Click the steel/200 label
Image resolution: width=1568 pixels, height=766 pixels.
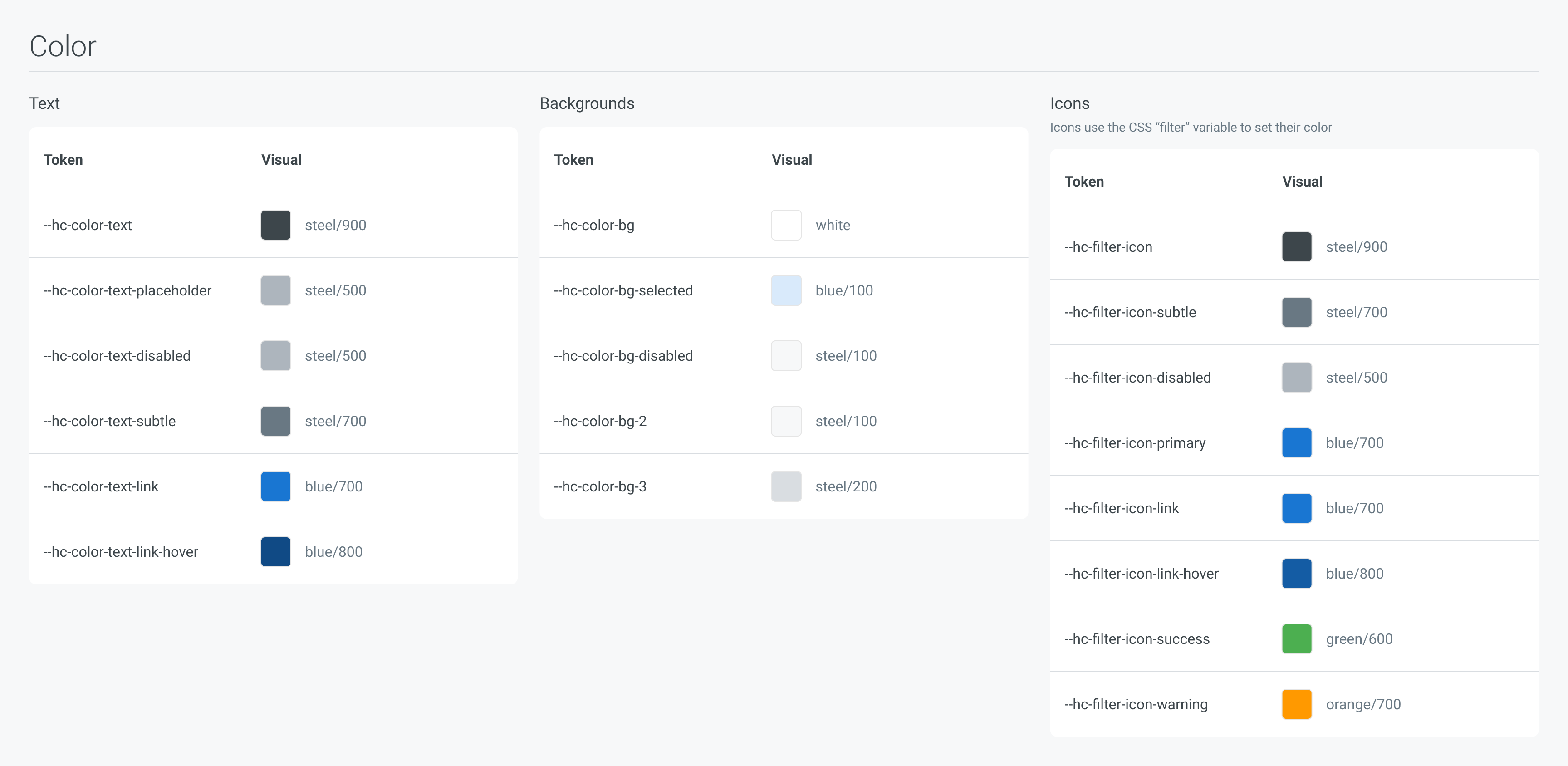tap(846, 486)
